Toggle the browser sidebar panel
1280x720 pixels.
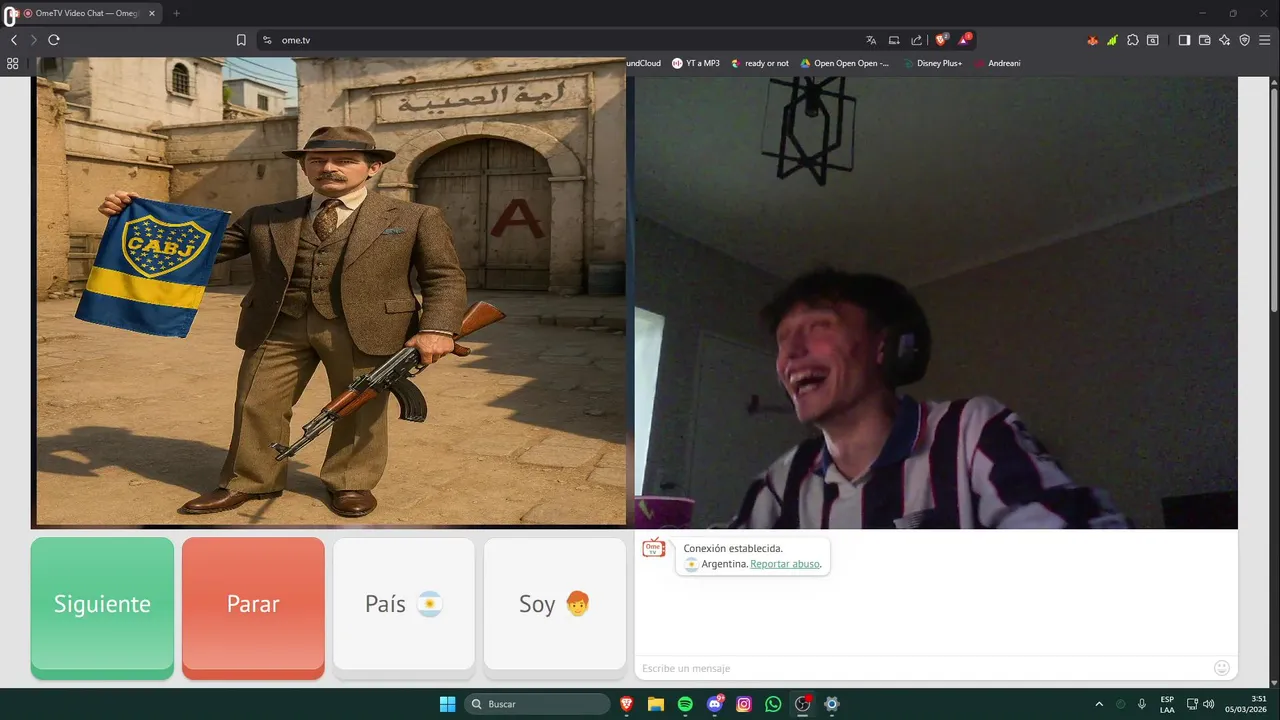point(1184,40)
